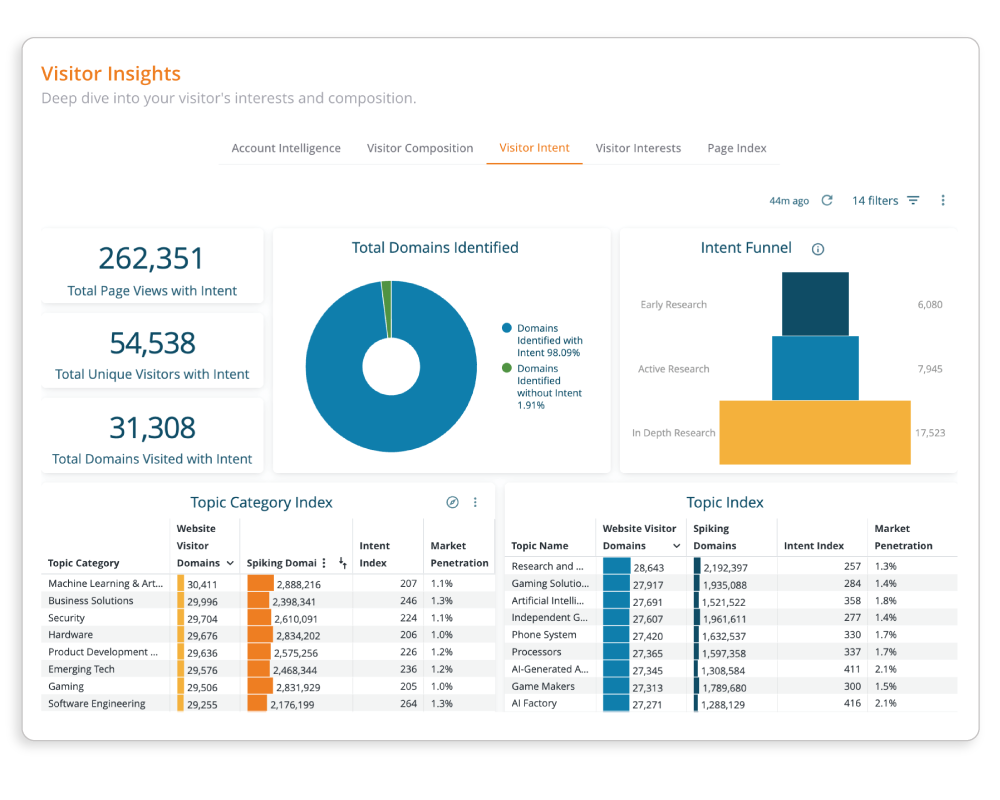Viewport: 1000px width, 800px height.
Task: Open the dashboard three-dot options menu
Action: coord(943,200)
